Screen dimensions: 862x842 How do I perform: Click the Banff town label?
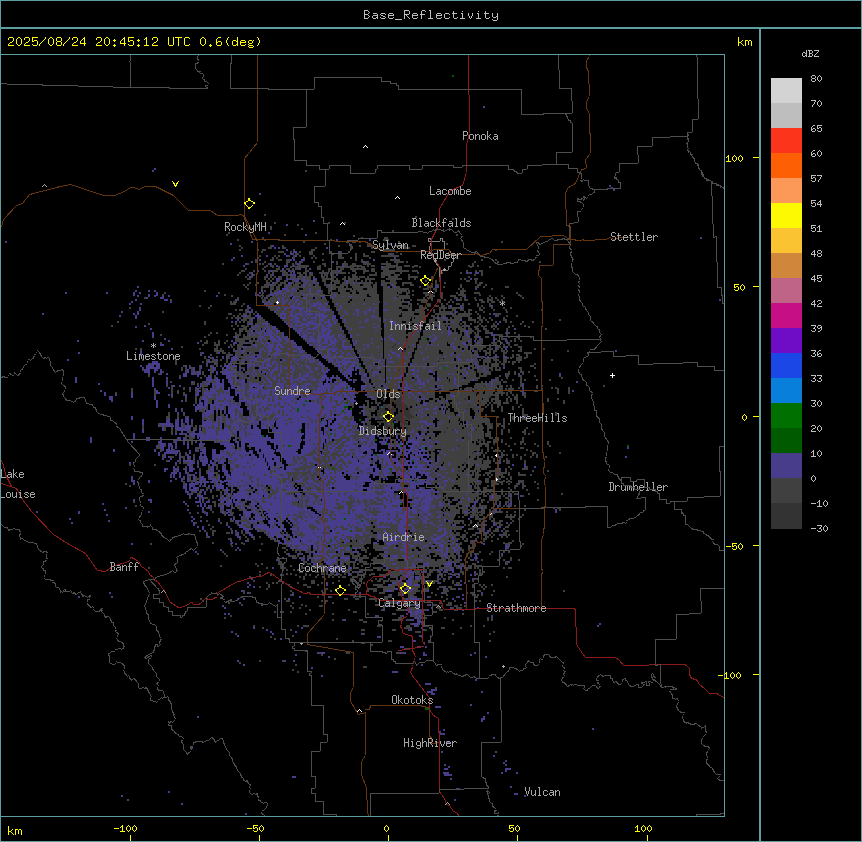tap(124, 567)
